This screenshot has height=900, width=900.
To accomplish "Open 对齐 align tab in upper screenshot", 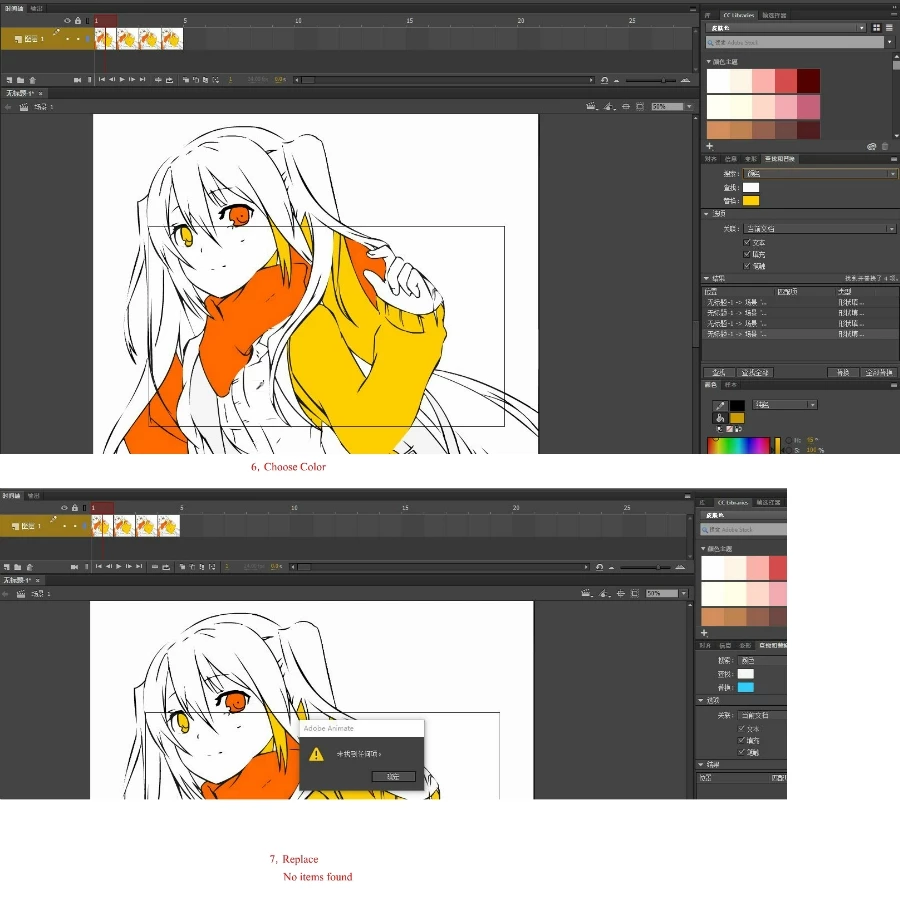I will tap(711, 159).
